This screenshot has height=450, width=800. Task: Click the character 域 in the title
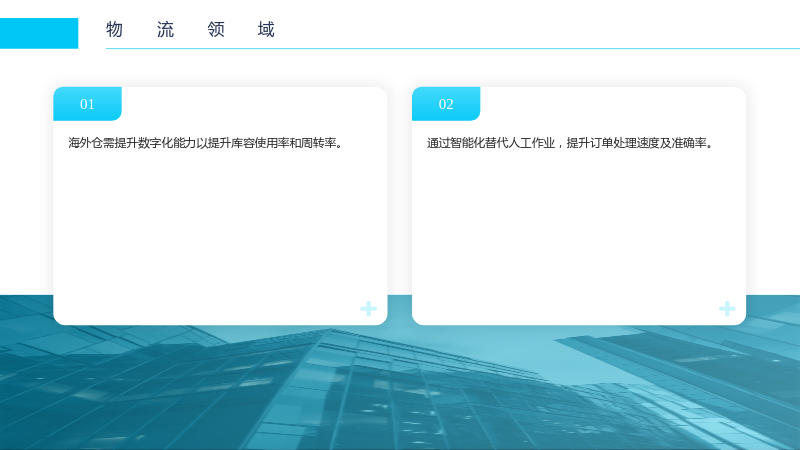click(266, 30)
